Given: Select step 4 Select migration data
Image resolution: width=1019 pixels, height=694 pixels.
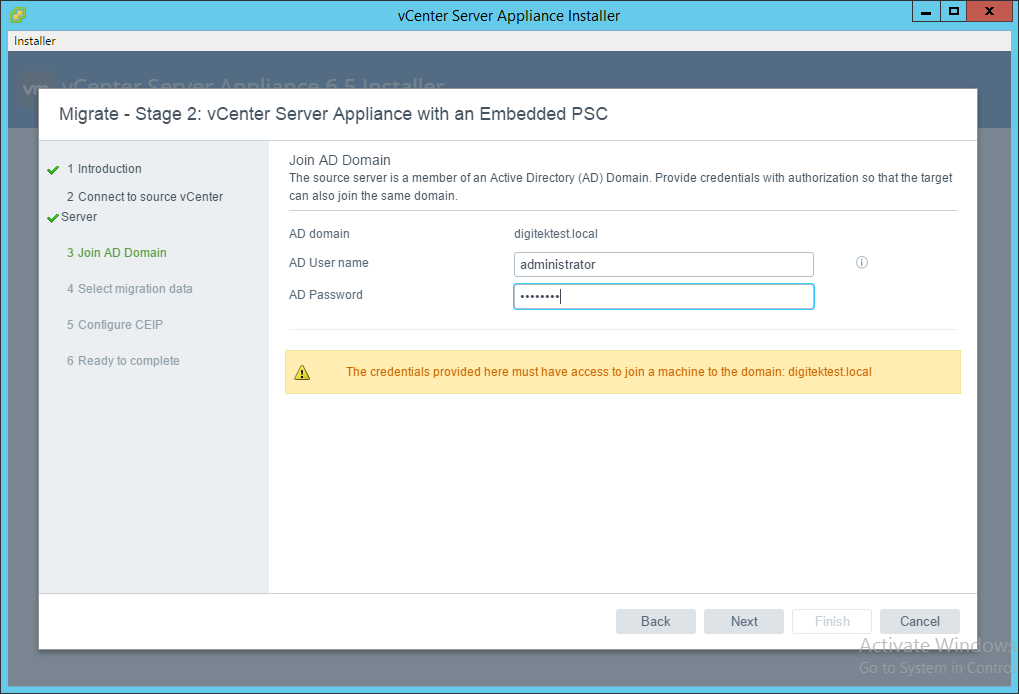Looking at the screenshot, I should (129, 289).
